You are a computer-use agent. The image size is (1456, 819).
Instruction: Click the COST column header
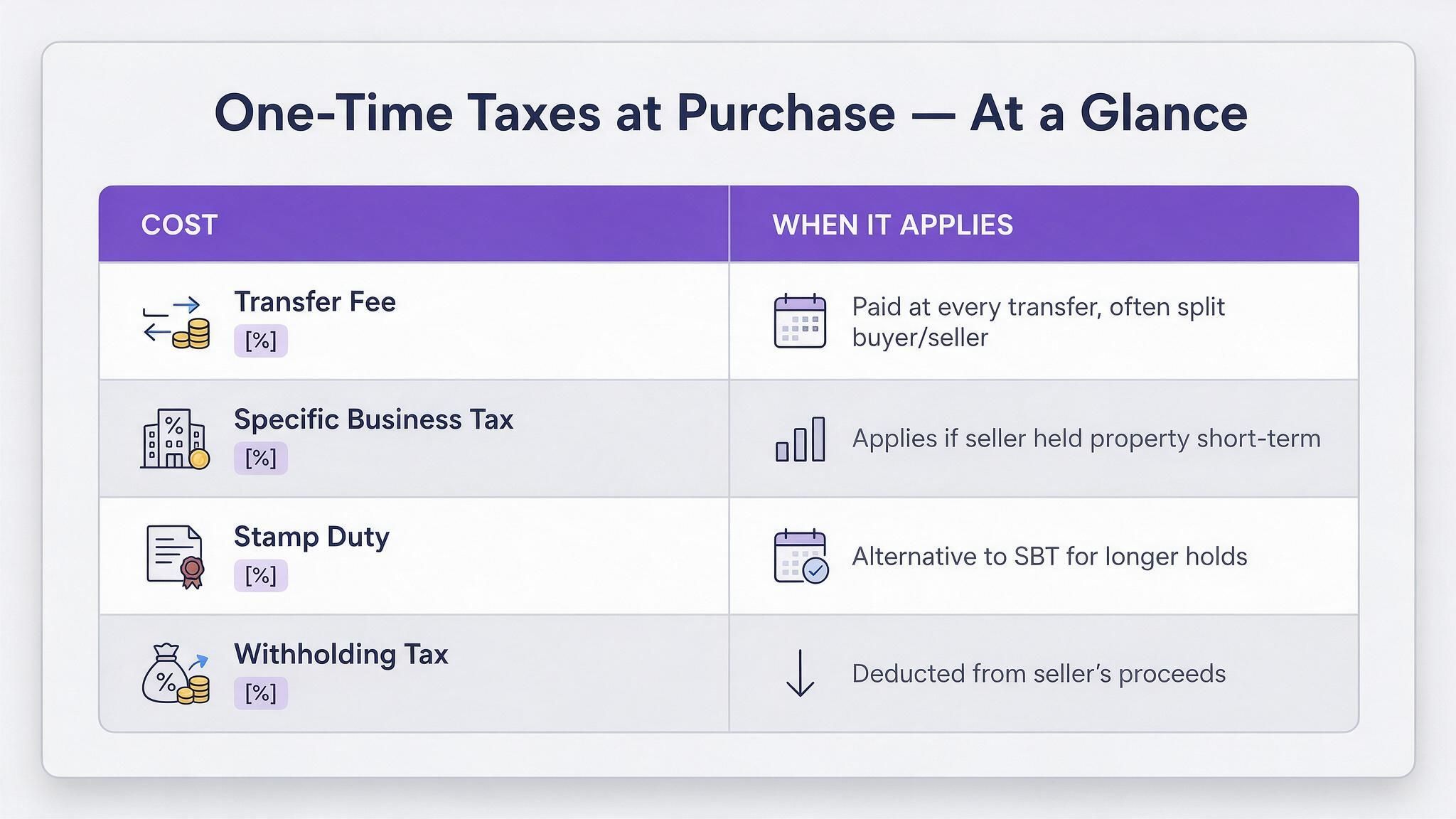click(179, 225)
